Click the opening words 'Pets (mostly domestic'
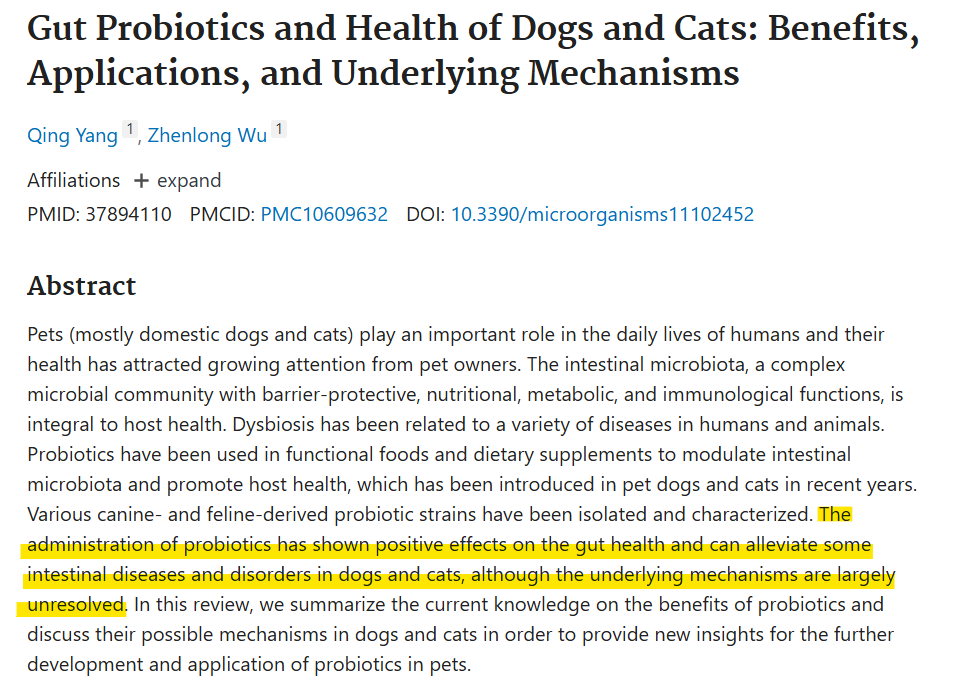 [x=123, y=334]
